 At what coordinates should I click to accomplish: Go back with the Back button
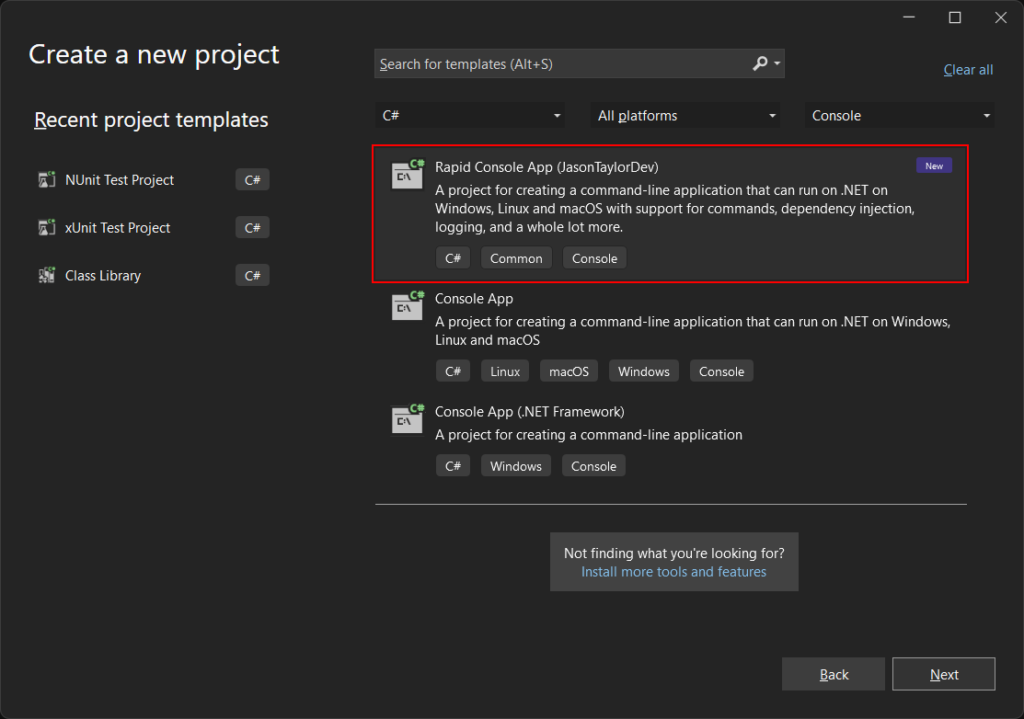[833, 675]
